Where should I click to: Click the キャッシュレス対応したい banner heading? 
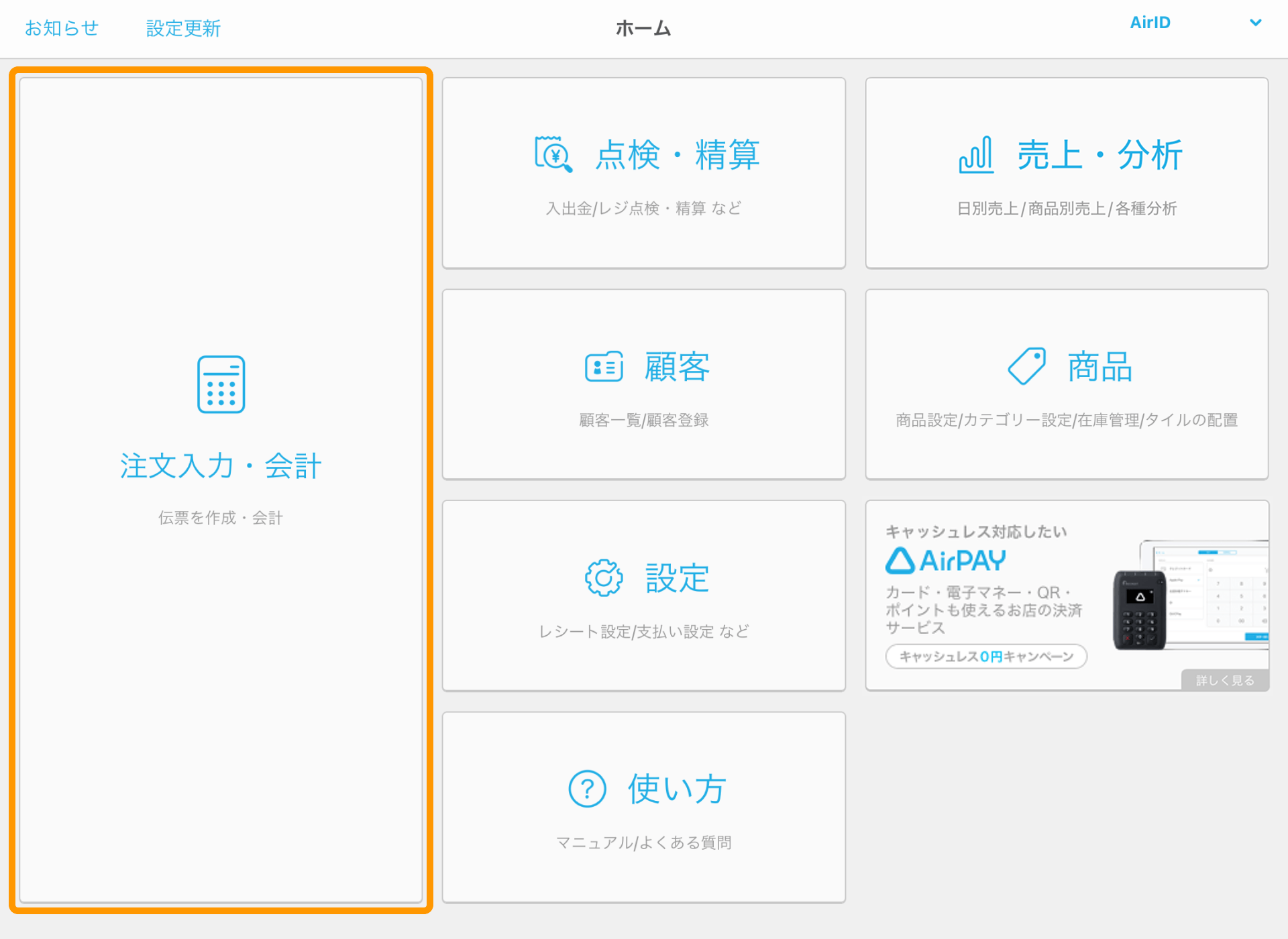pyautogui.click(x=976, y=532)
